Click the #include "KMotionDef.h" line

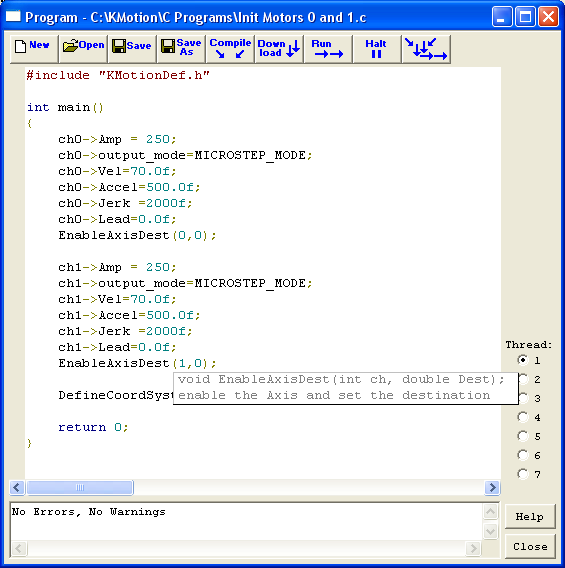(x=118, y=75)
